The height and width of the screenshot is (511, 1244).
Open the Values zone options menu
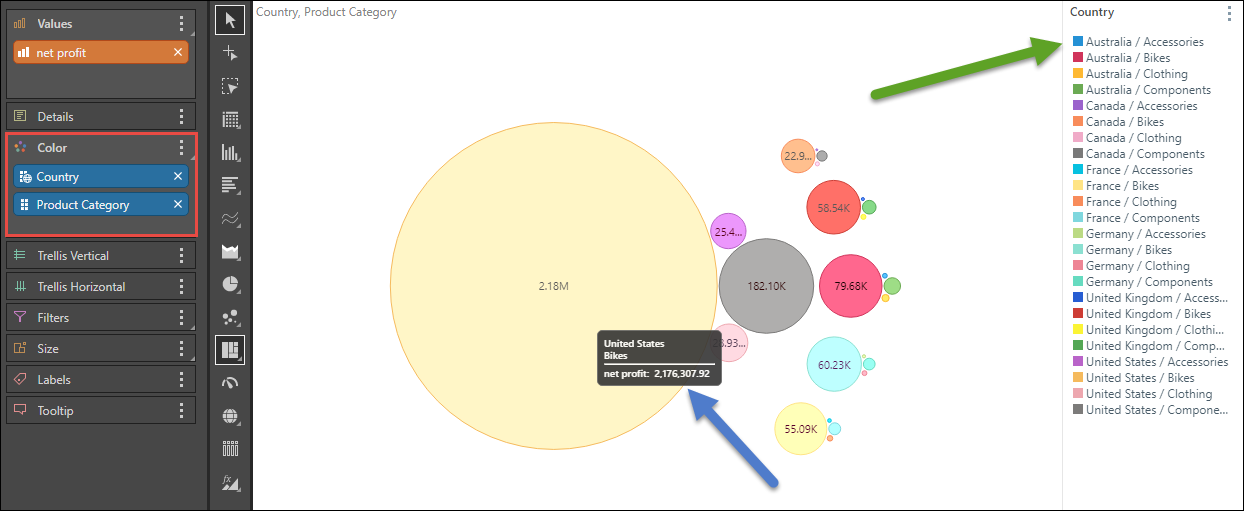181,23
